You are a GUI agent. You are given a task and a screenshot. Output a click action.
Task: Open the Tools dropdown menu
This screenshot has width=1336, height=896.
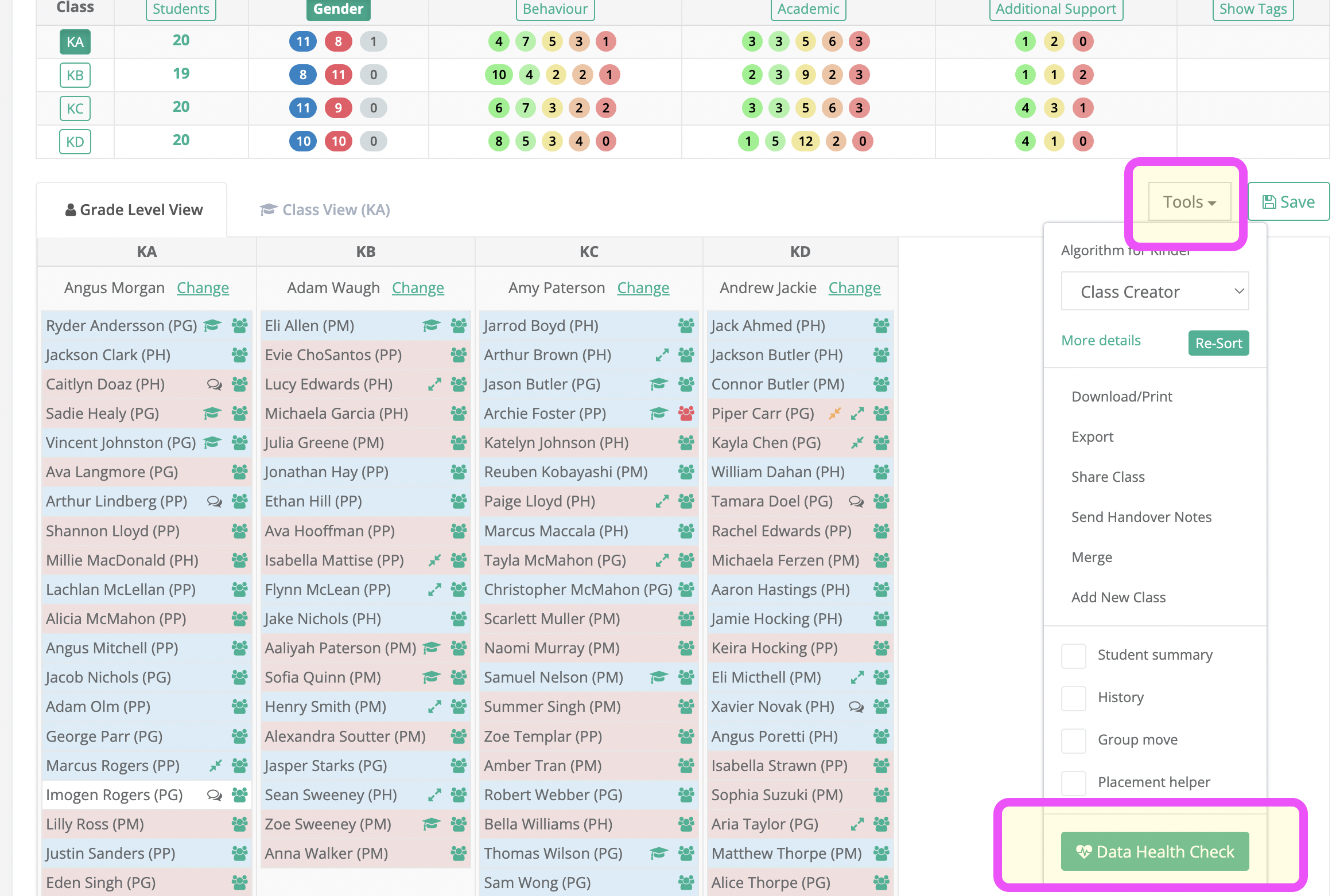(x=1190, y=202)
